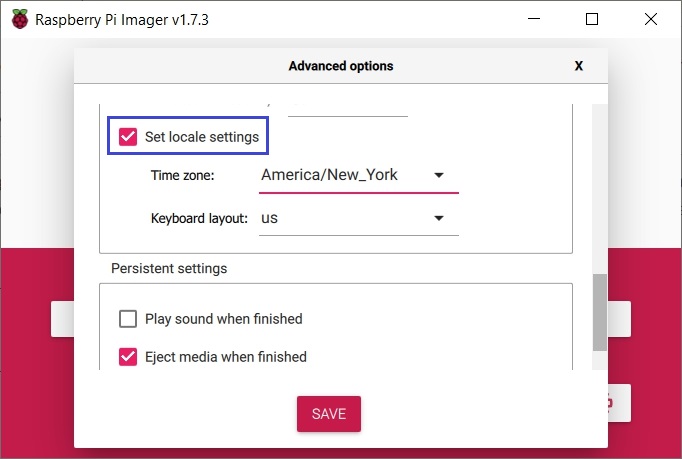
Task: Expand the Keyboard layout dropdown arrow
Action: [439, 219]
